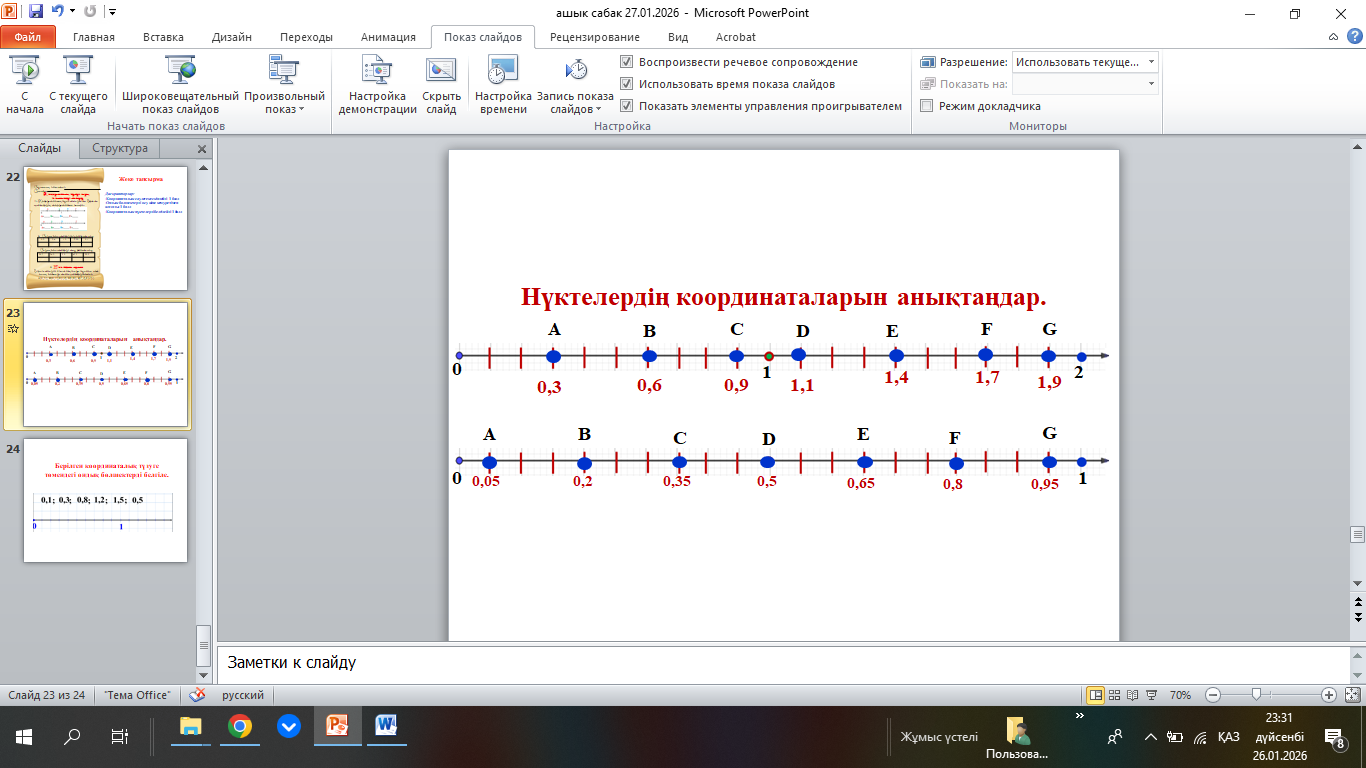Select slide 24 thumbnail
1366x768 pixels.
[105, 500]
